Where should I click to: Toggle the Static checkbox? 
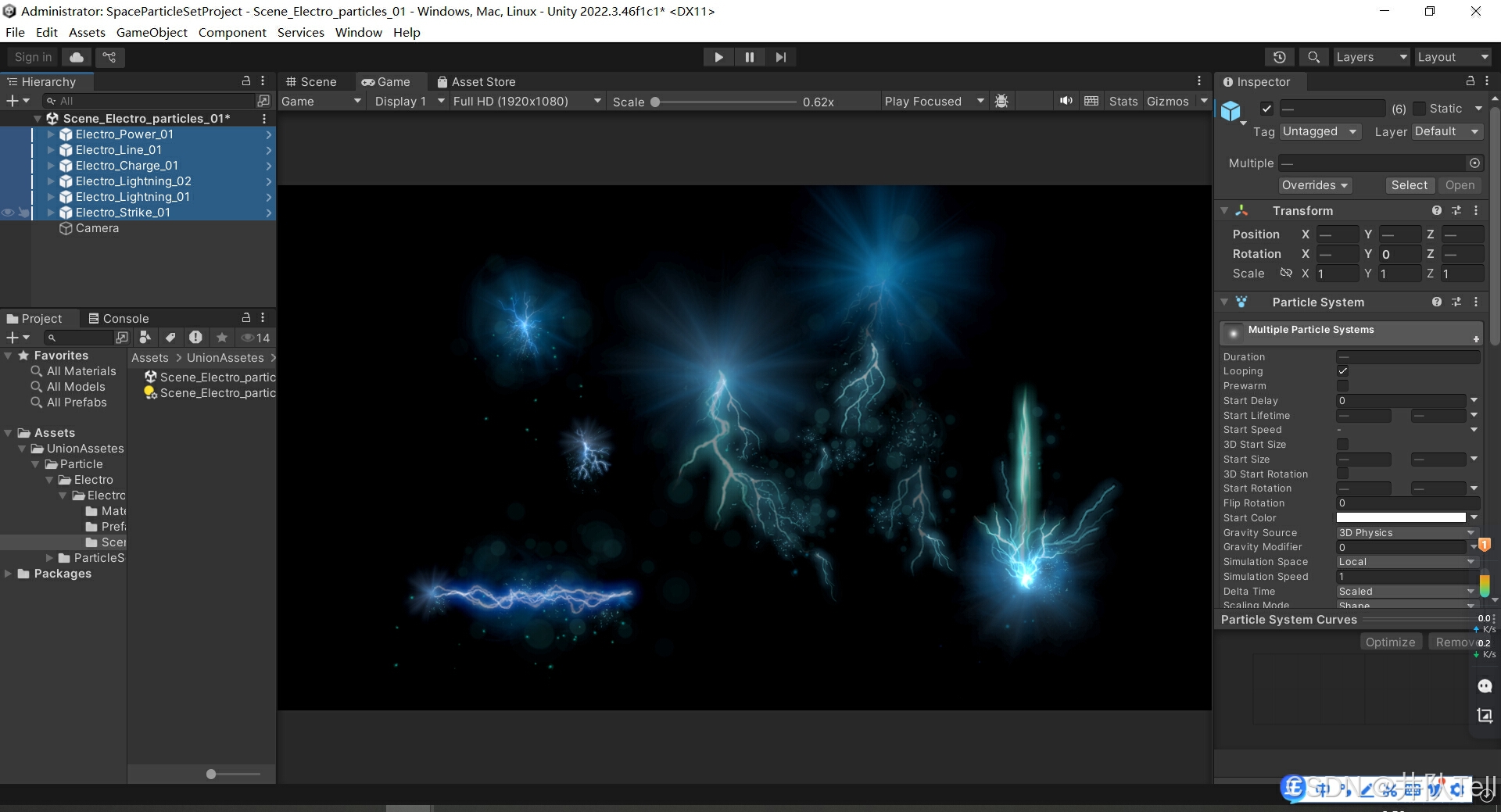point(1419,109)
